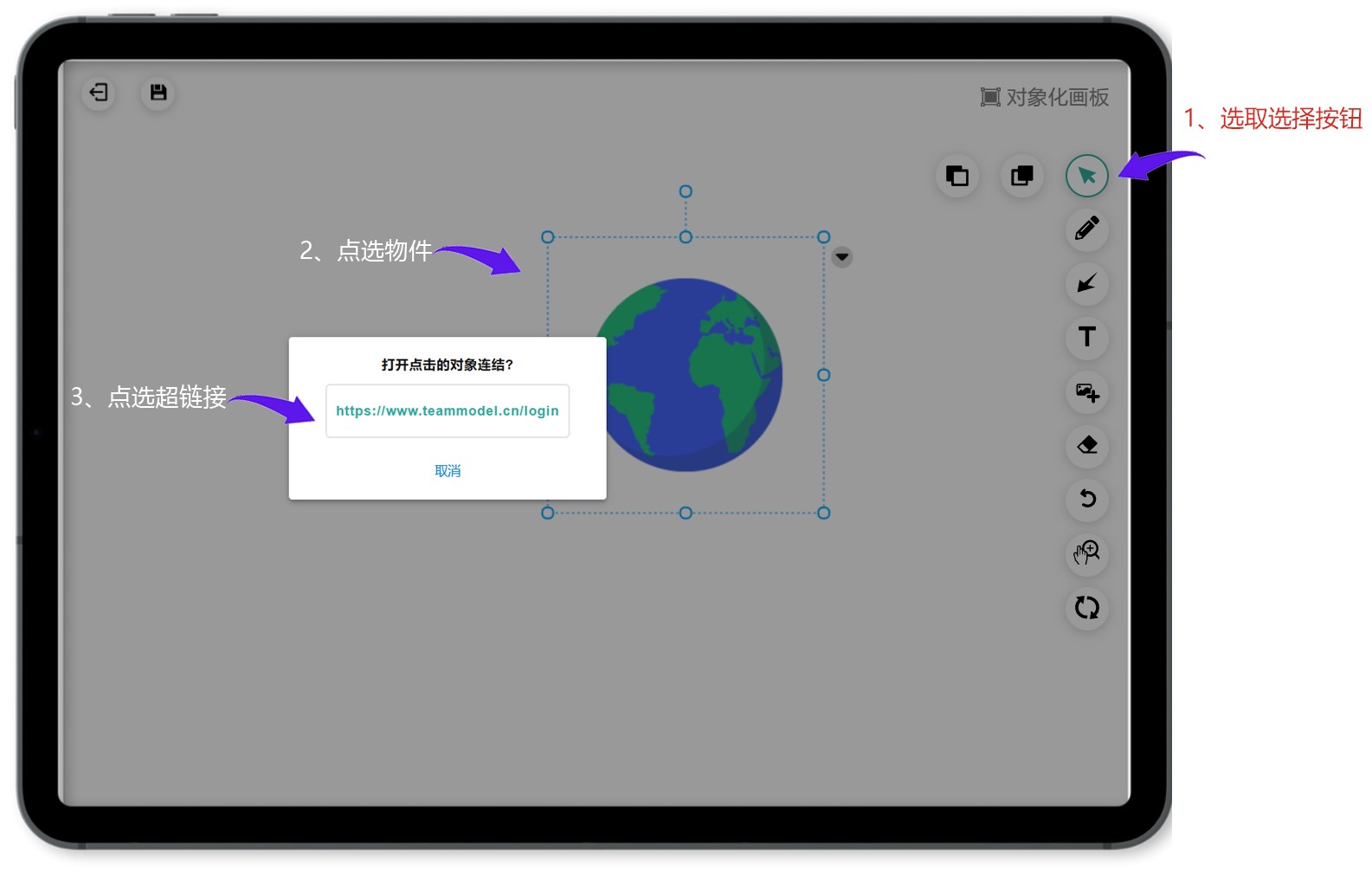Click the globe image on the canvas

[x=710, y=381]
